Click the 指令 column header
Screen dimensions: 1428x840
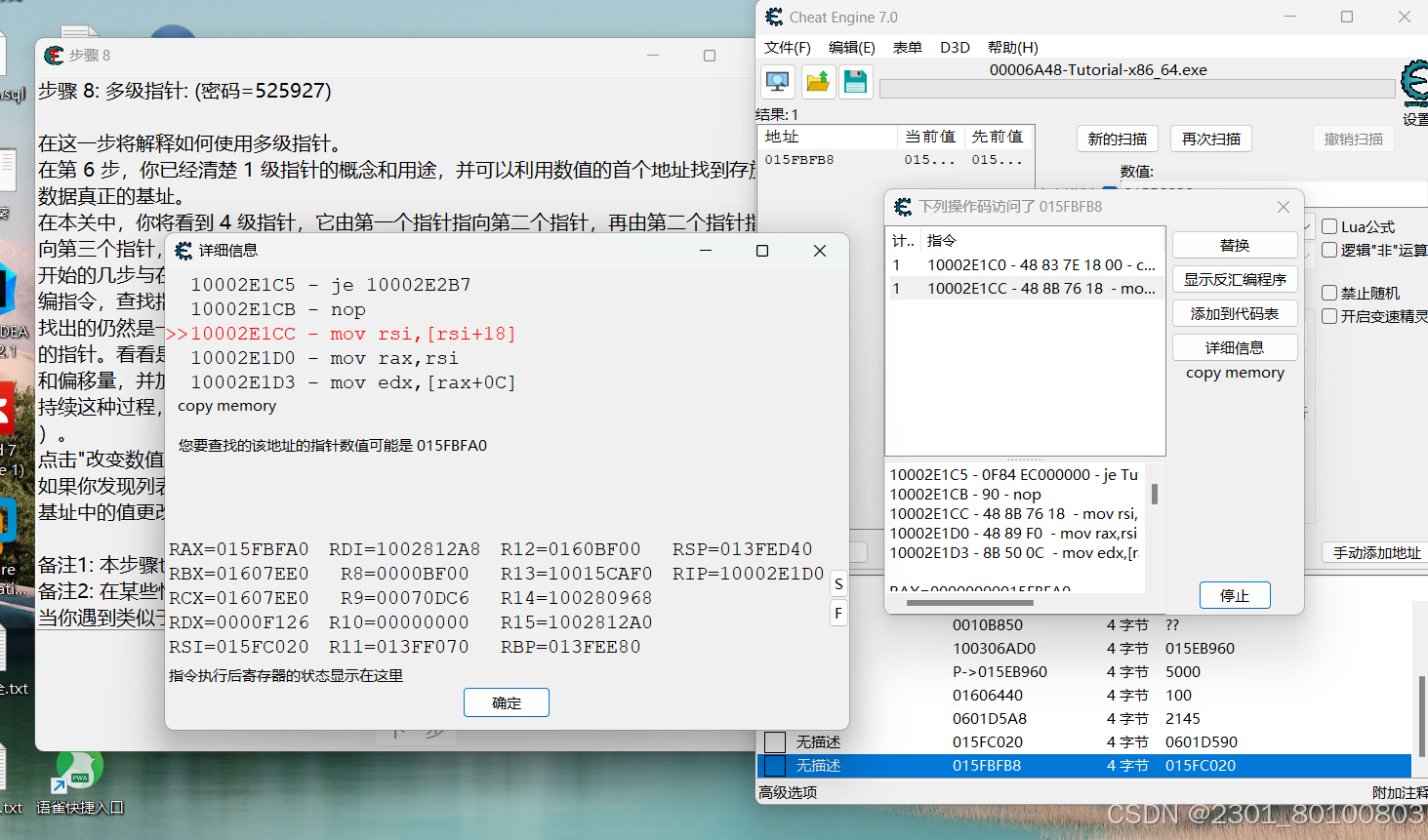pos(1042,240)
